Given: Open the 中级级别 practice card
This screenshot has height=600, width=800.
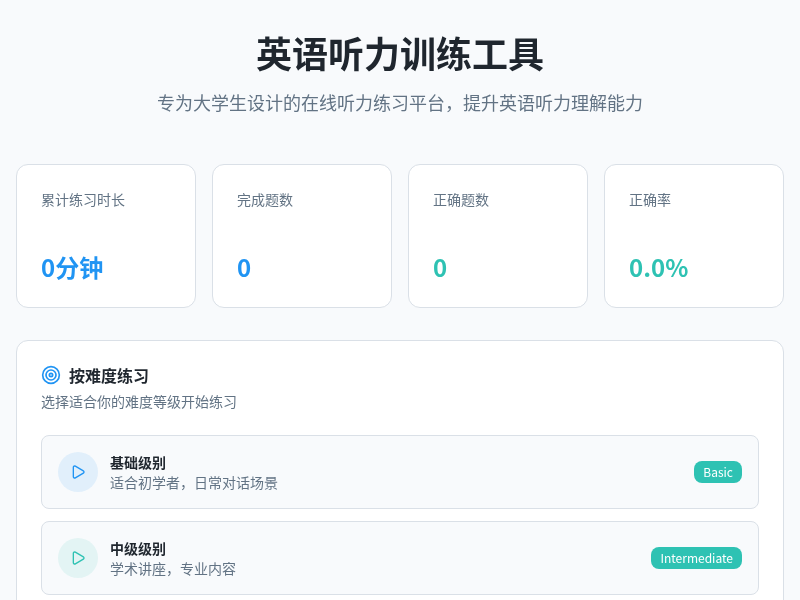Looking at the screenshot, I should (x=400, y=557).
